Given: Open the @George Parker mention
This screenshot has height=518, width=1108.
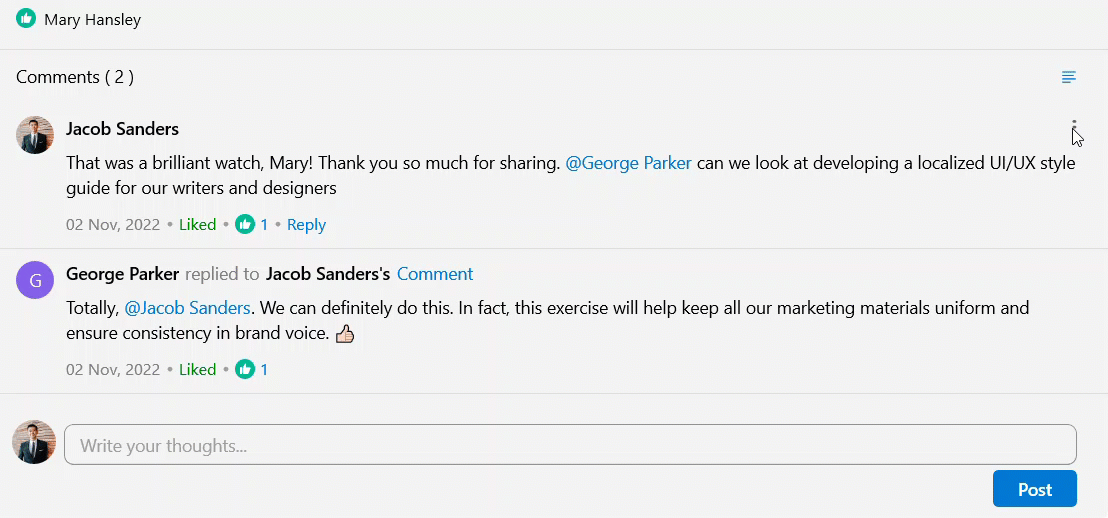Looking at the screenshot, I should point(629,163).
